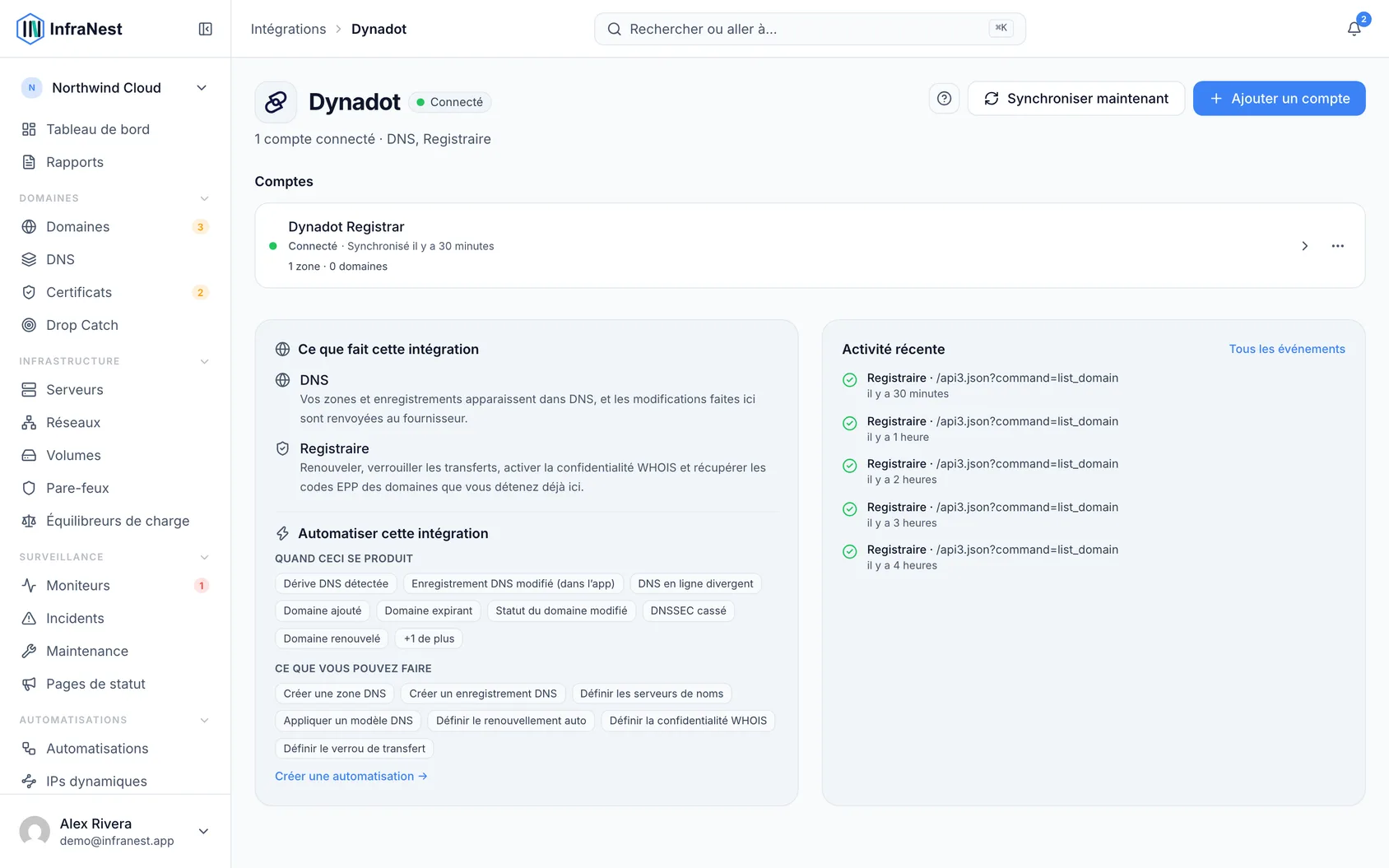Select Domaine ajouté chip
The width and height of the screenshot is (1389, 868).
click(323, 610)
